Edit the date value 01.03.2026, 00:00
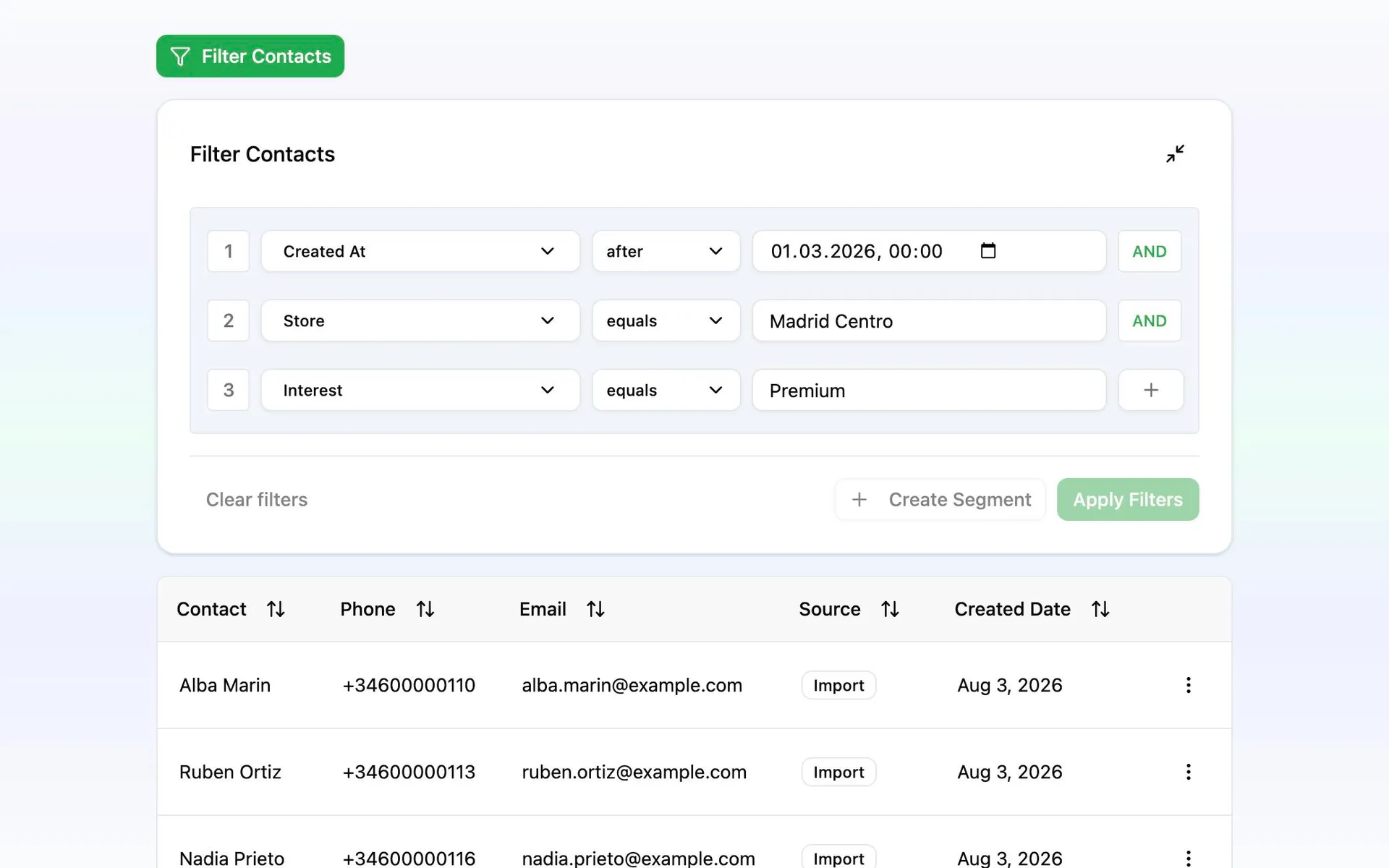 tap(929, 251)
